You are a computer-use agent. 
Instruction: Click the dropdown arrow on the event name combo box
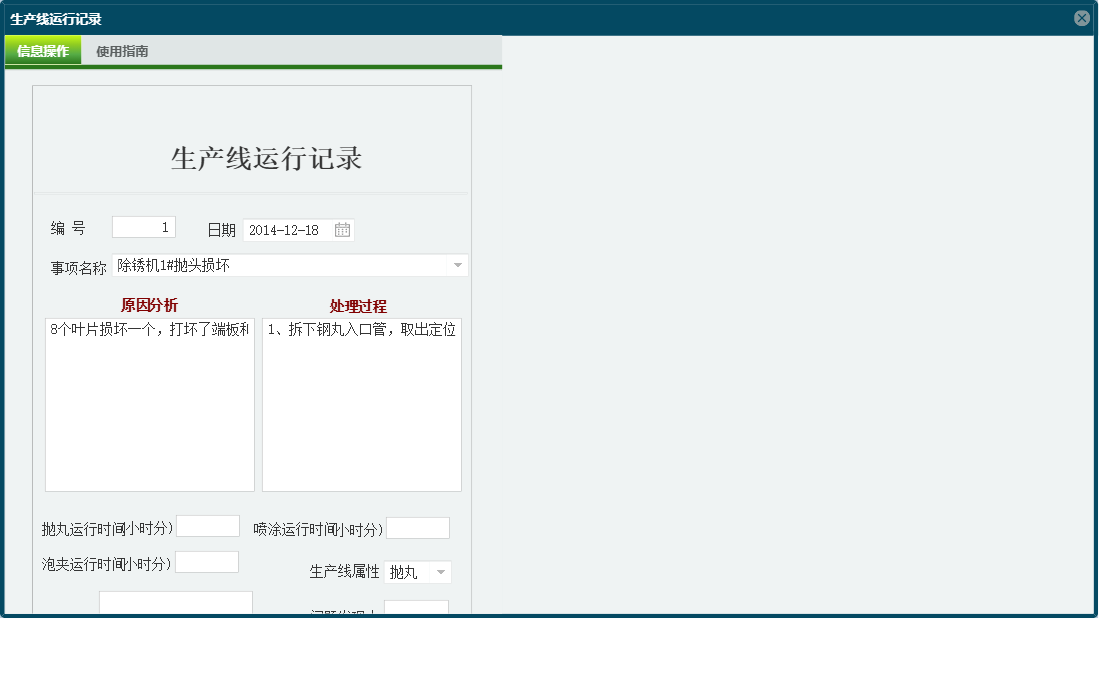(458, 265)
